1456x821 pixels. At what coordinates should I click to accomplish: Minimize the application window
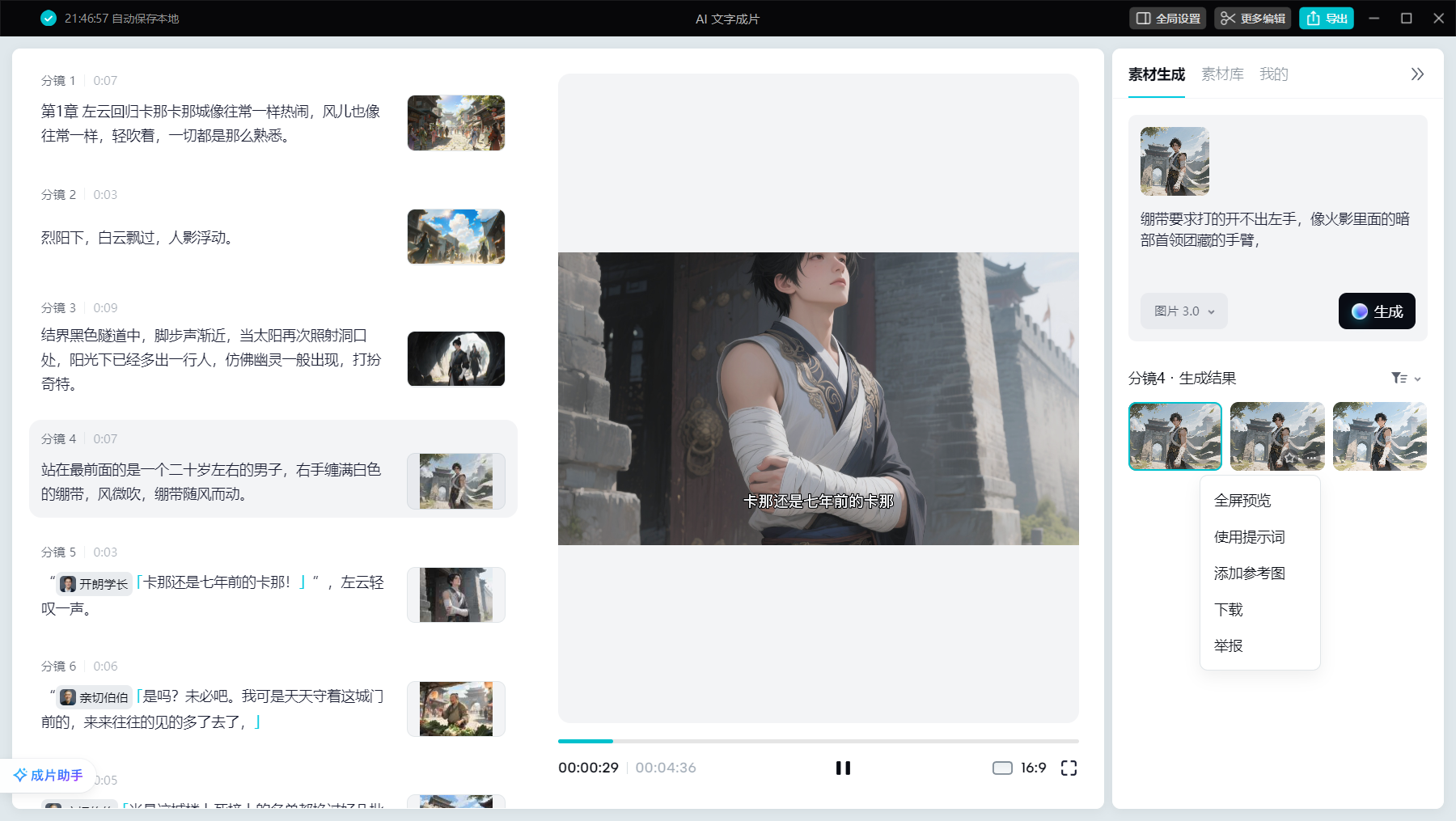(1373, 18)
